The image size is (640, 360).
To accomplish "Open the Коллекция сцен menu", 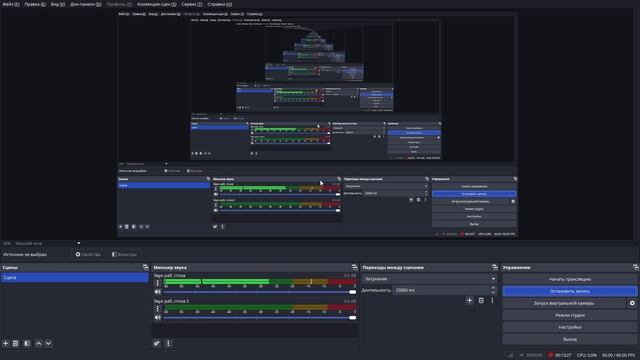I will tap(157, 4).
